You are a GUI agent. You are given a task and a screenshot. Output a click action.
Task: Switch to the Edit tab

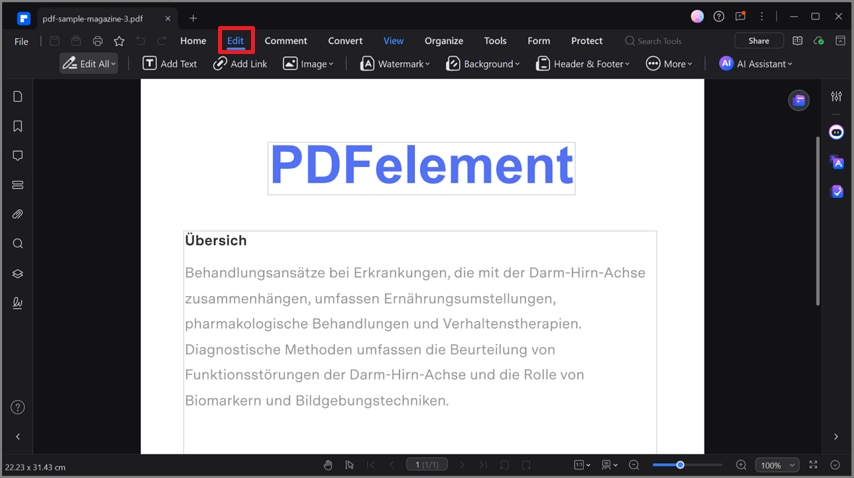[x=235, y=41]
